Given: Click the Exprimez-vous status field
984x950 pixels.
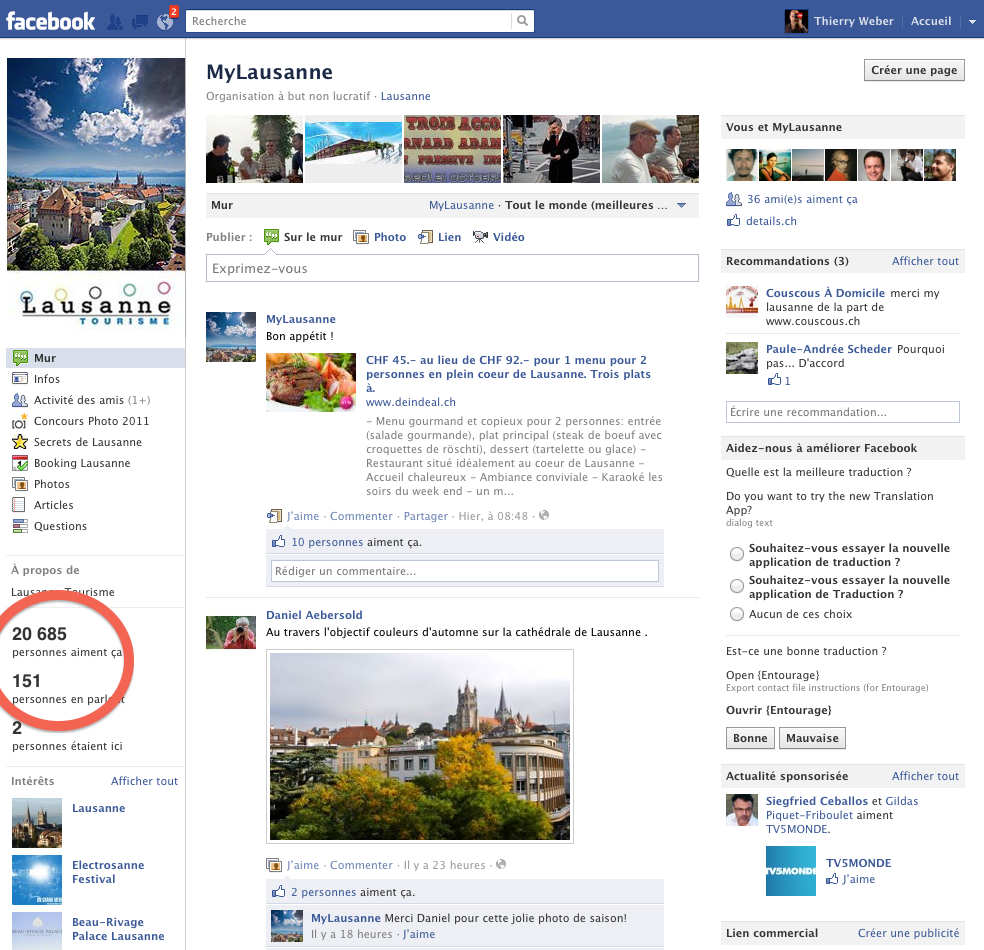Looking at the screenshot, I should (x=452, y=269).
